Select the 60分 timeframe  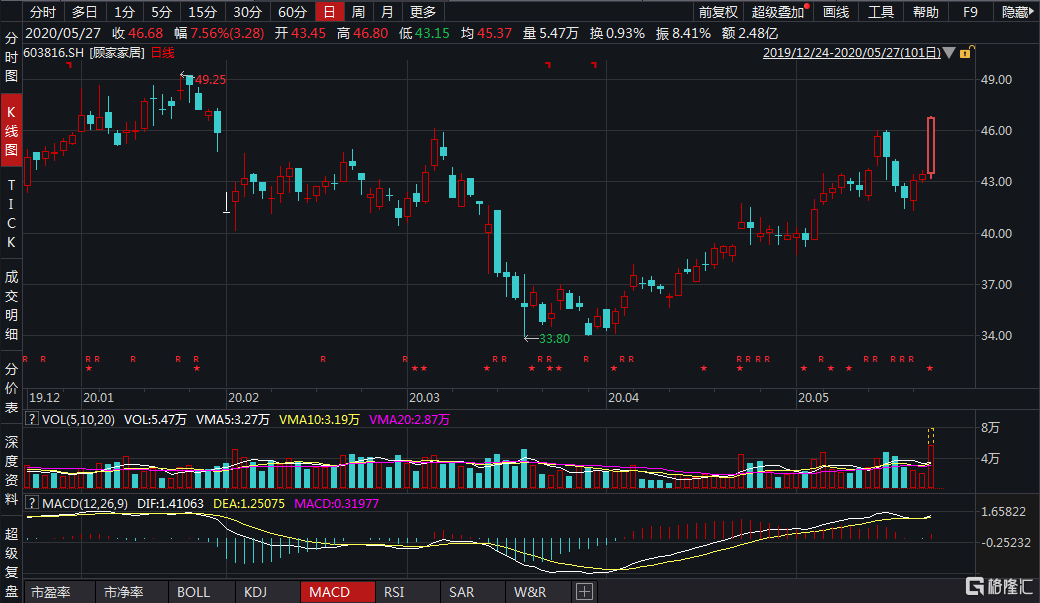pyautogui.click(x=292, y=12)
